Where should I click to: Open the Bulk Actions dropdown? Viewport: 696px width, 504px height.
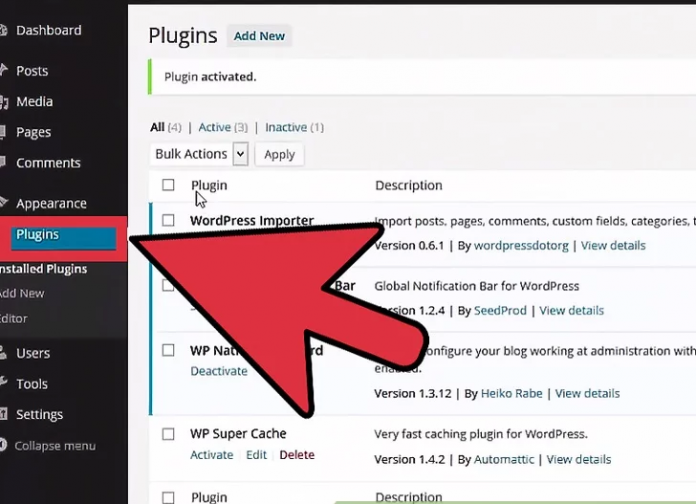(200, 154)
